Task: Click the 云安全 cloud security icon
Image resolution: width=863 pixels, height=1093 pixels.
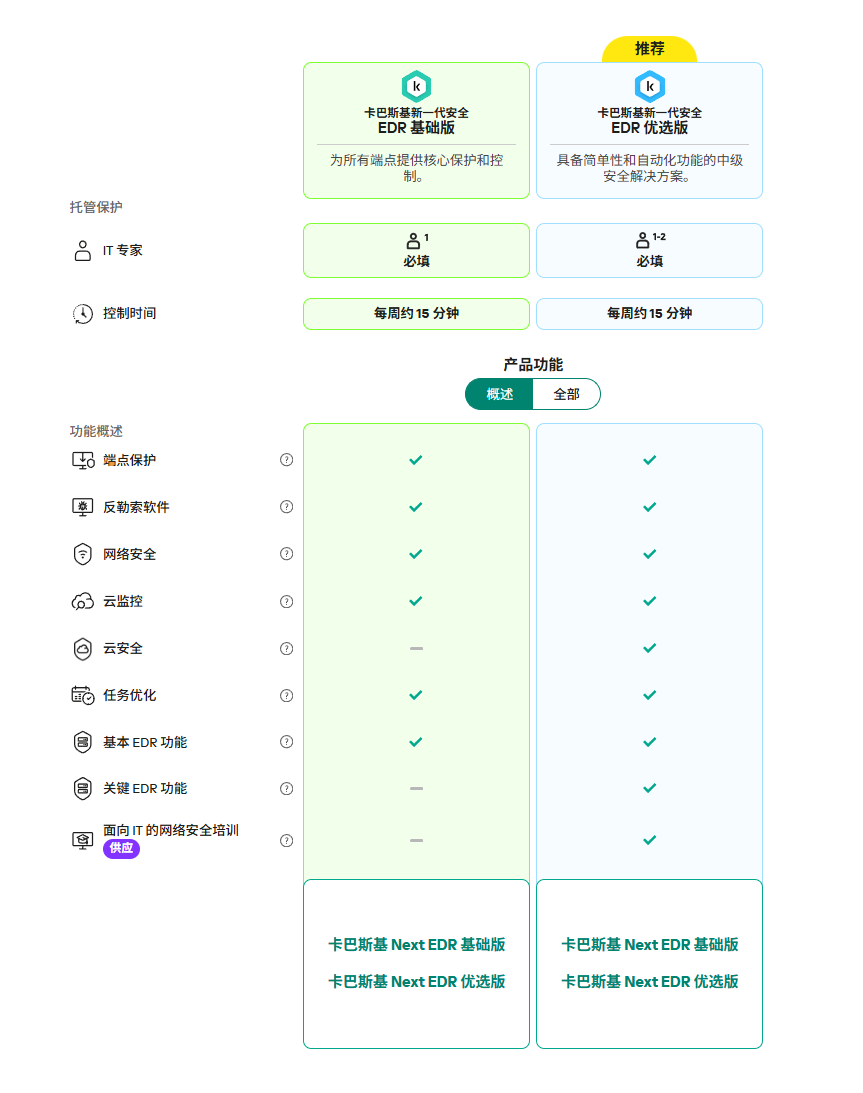Action: [x=82, y=648]
